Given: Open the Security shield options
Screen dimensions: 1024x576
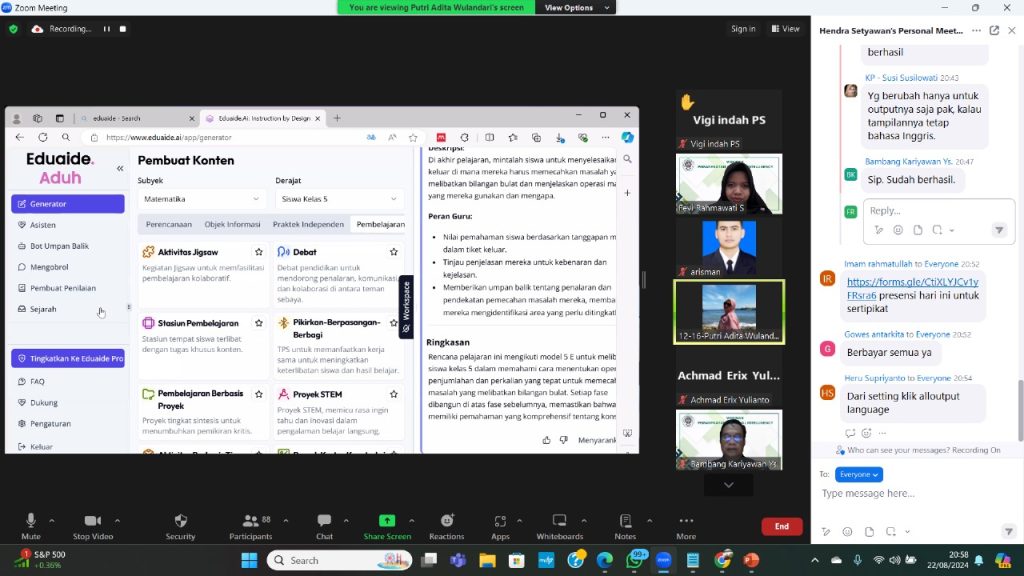Looking at the screenshot, I should coord(180,521).
